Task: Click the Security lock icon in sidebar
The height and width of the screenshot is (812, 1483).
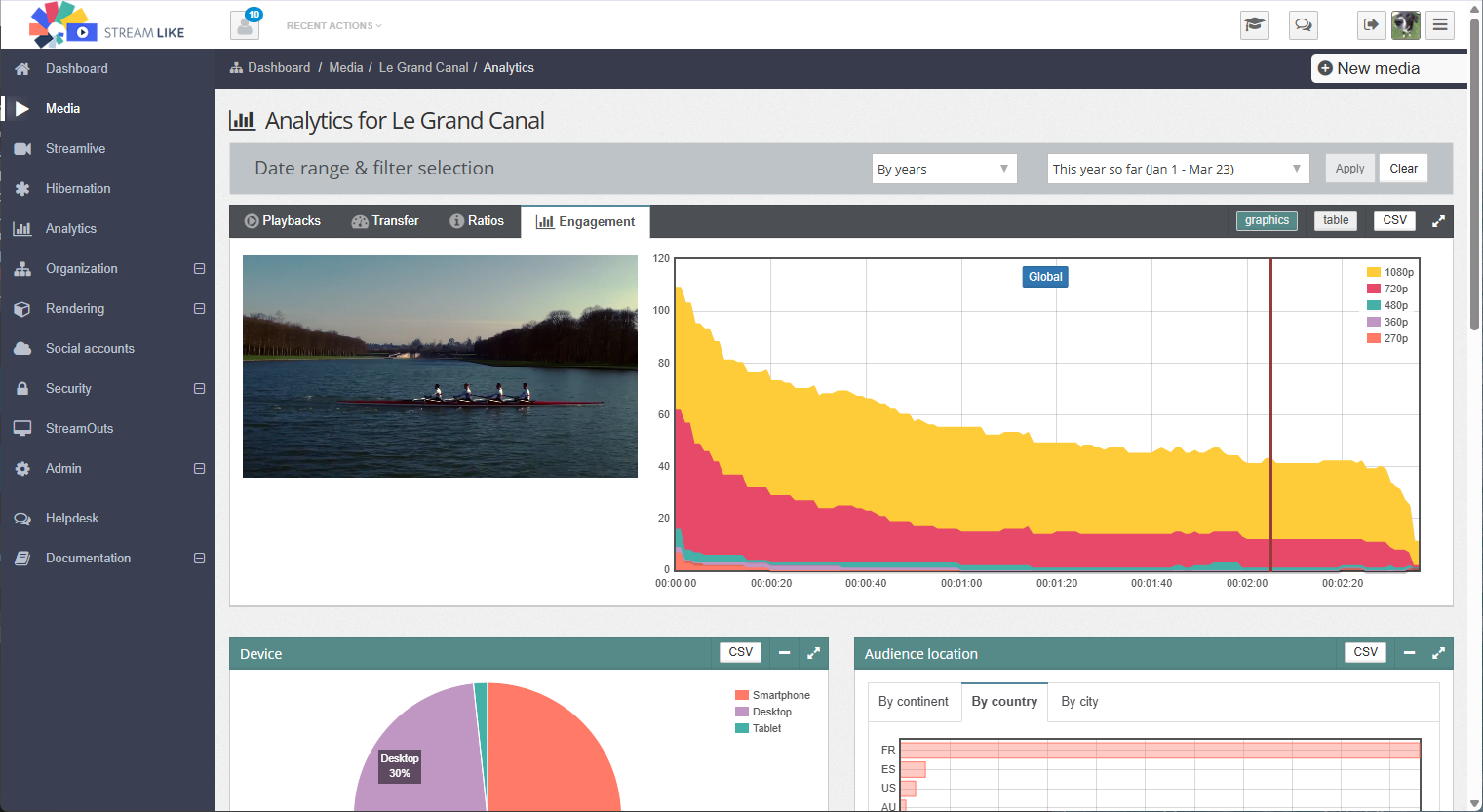Action: 22,389
